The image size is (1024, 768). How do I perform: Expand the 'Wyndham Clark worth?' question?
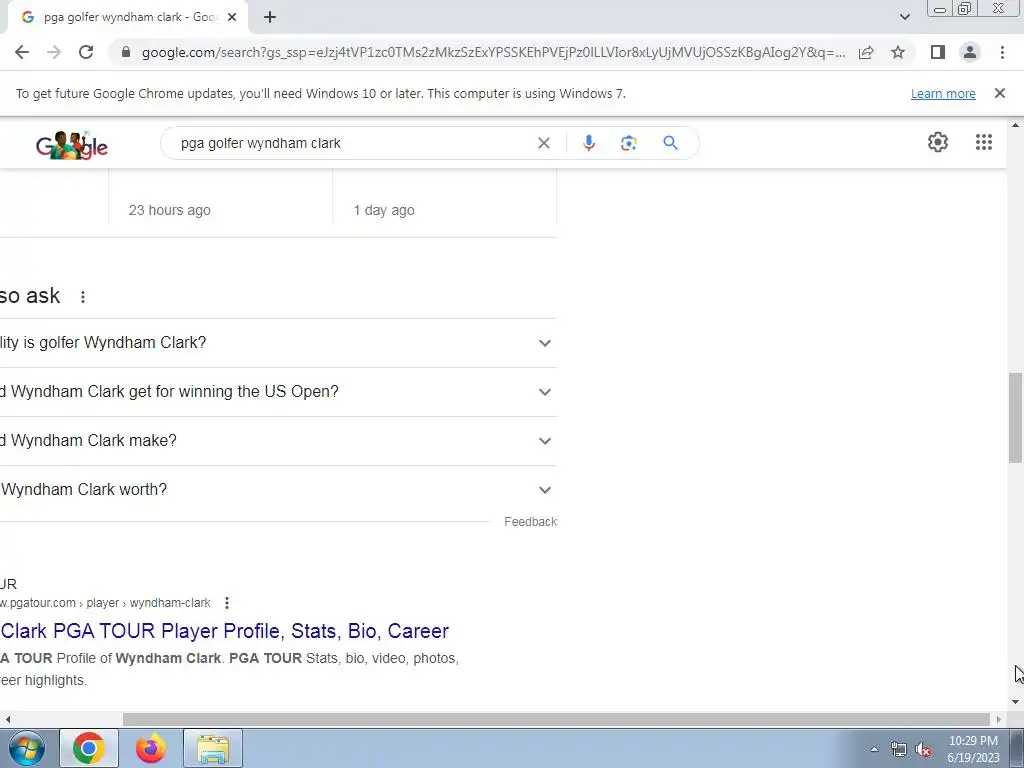pos(278,490)
